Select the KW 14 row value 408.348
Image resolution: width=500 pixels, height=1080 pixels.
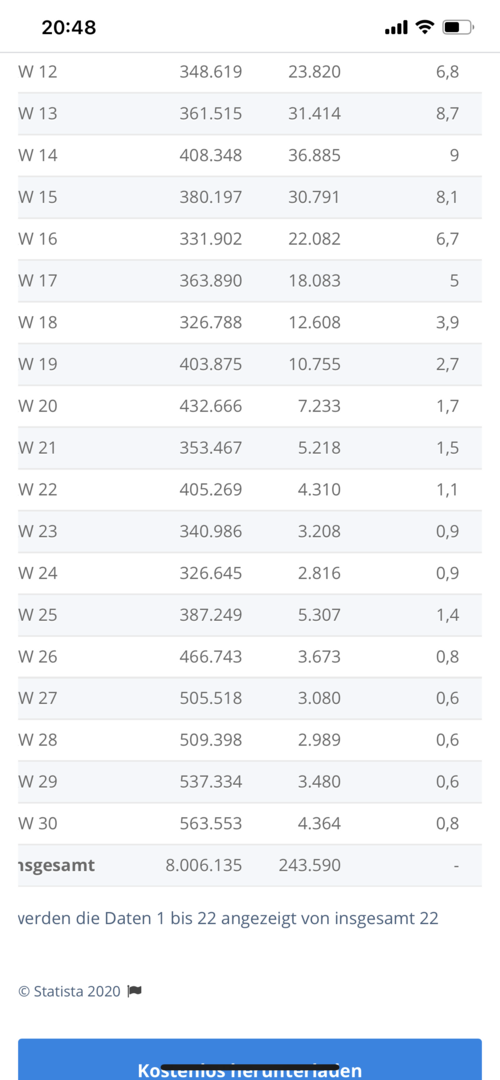point(211,155)
